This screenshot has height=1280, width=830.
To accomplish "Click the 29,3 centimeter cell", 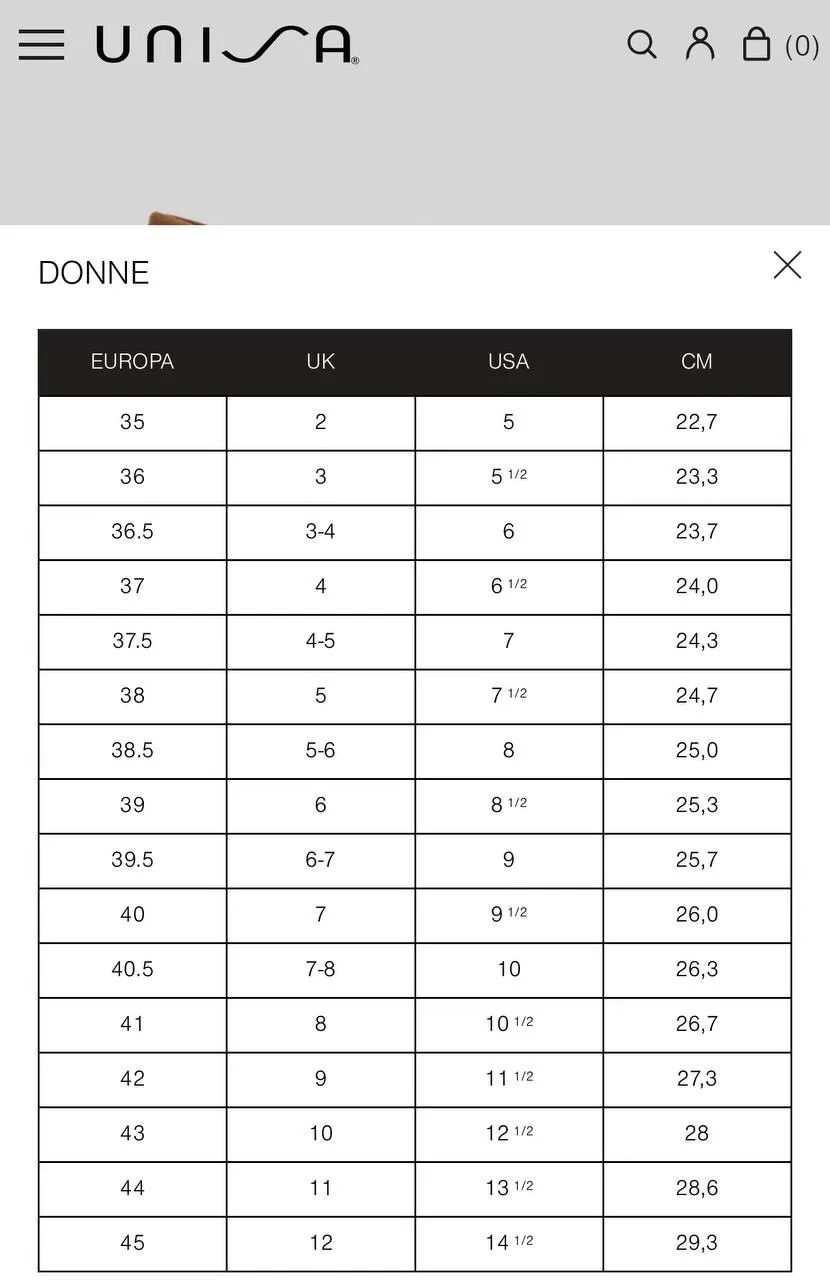I will coord(697,1243).
